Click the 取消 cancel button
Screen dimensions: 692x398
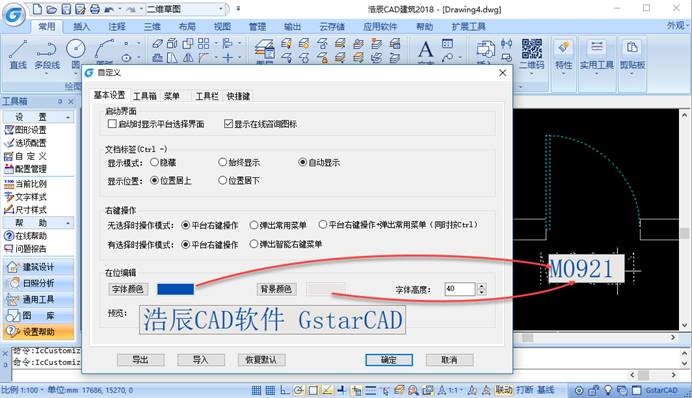coord(449,360)
